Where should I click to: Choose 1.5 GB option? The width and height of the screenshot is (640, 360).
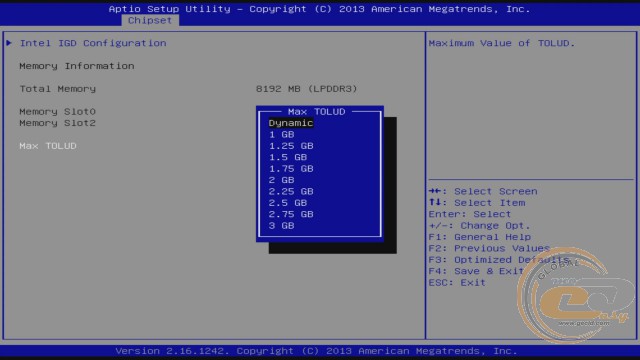(x=288, y=157)
